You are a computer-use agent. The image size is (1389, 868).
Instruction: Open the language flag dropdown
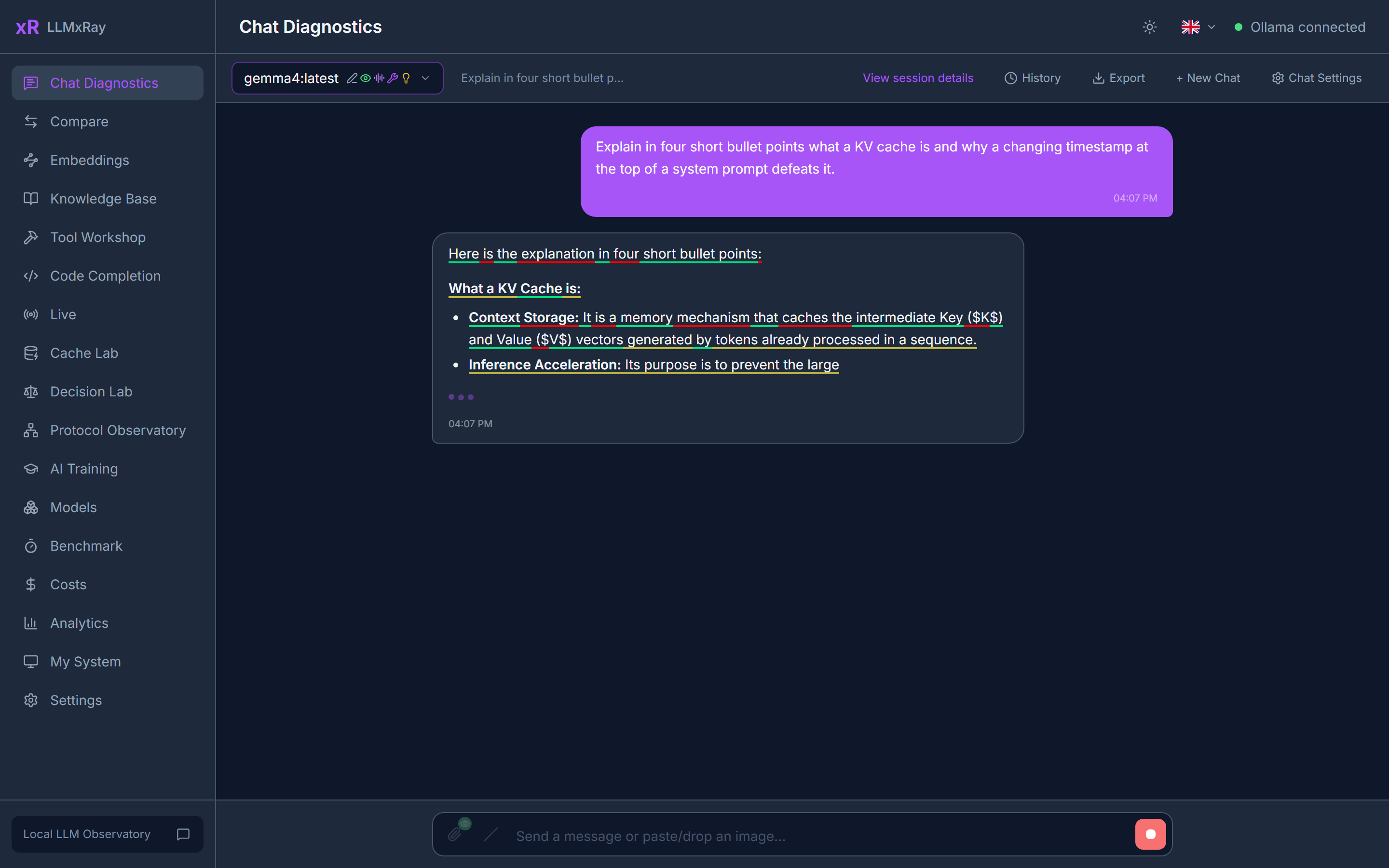point(1198,27)
